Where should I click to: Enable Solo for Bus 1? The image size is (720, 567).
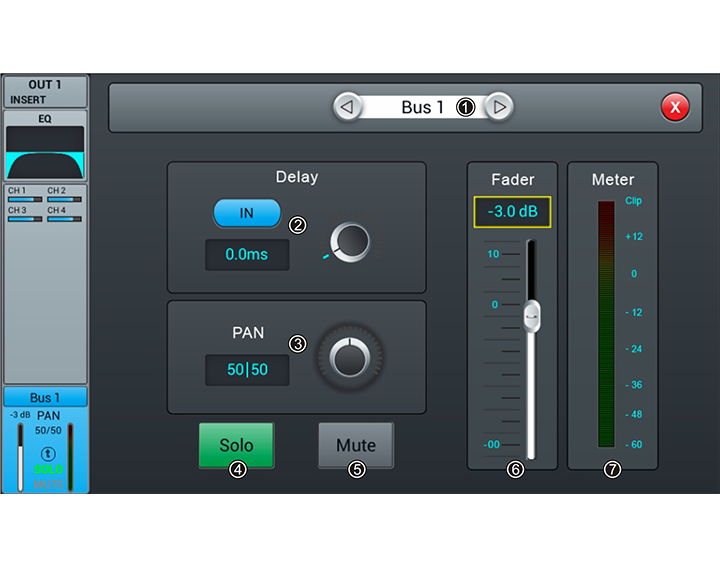click(236, 445)
